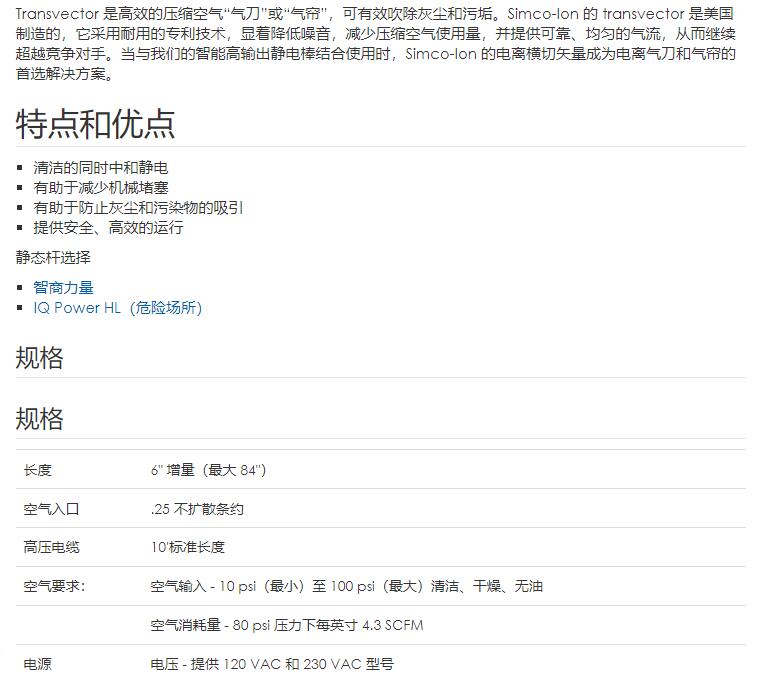Image resolution: width=780 pixels, height=684 pixels.
Task: Select the Transvector intro paragraph text
Action: [376, 44]
